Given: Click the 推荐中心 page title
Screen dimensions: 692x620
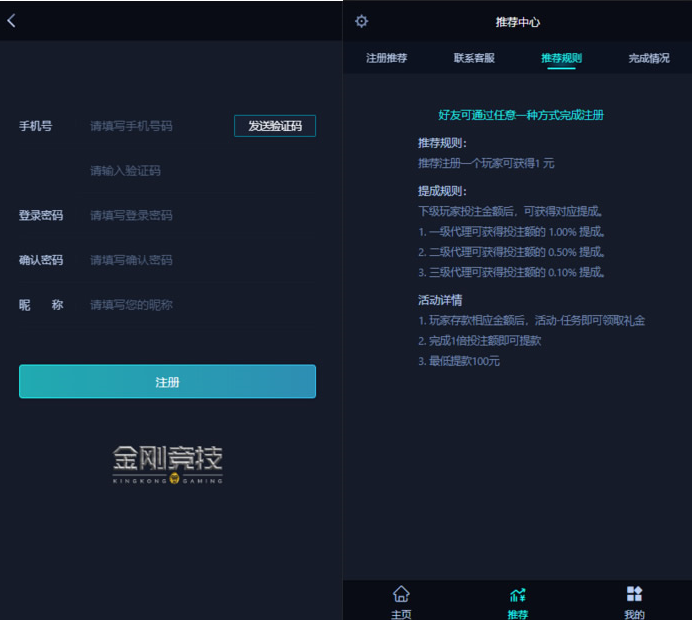Looking at the screenshot, I should pos(518,22).
